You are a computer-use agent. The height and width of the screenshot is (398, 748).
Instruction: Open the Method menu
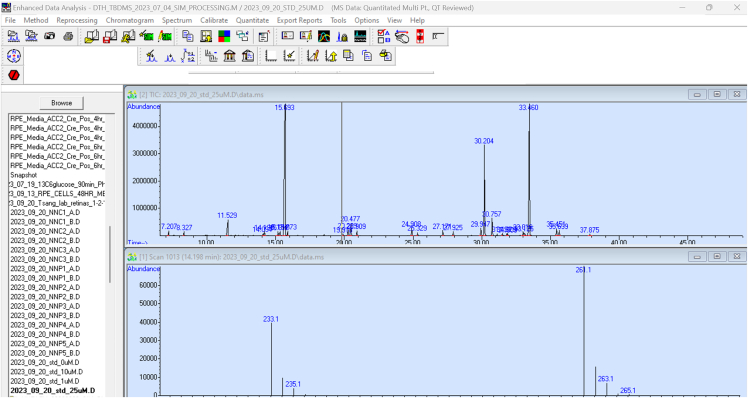pos(36,20)
